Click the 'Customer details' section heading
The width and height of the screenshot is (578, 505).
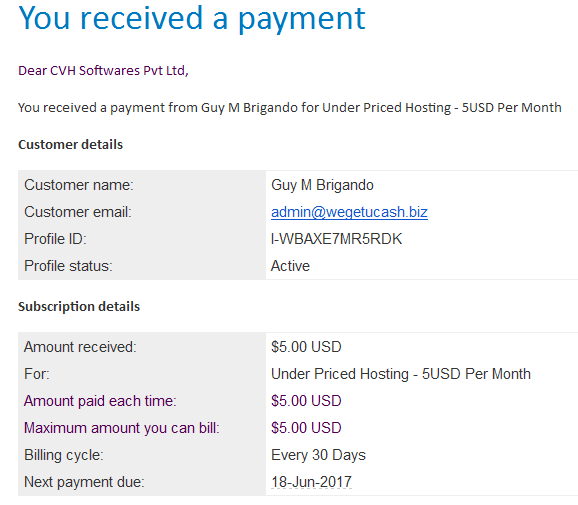coord(70,144)
